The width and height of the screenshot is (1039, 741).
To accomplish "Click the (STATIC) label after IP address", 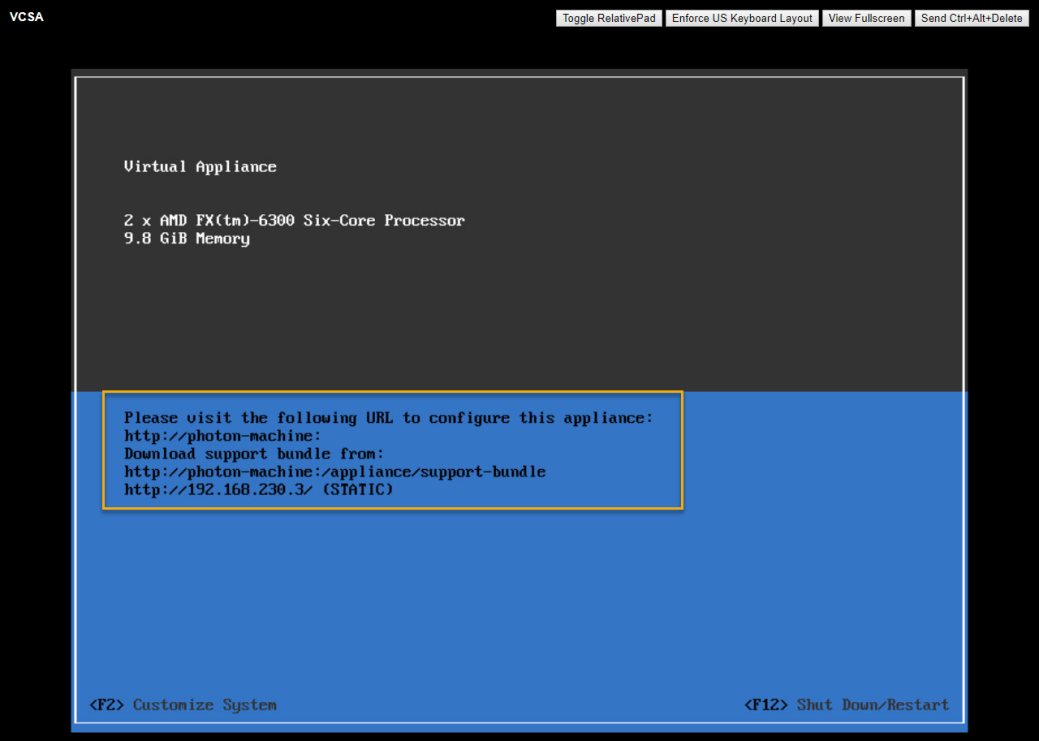I will [358, 490].
